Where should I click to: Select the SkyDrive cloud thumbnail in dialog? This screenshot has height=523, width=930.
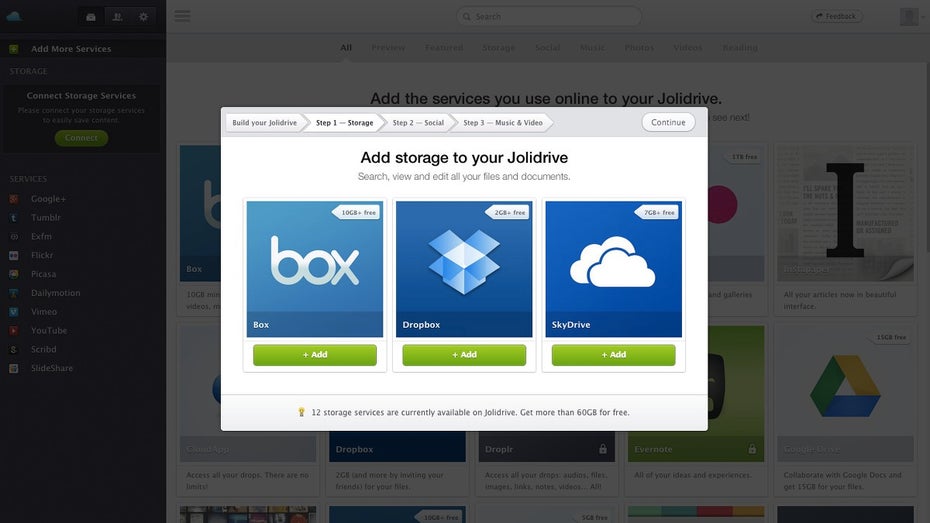click(x=614, y=269)
